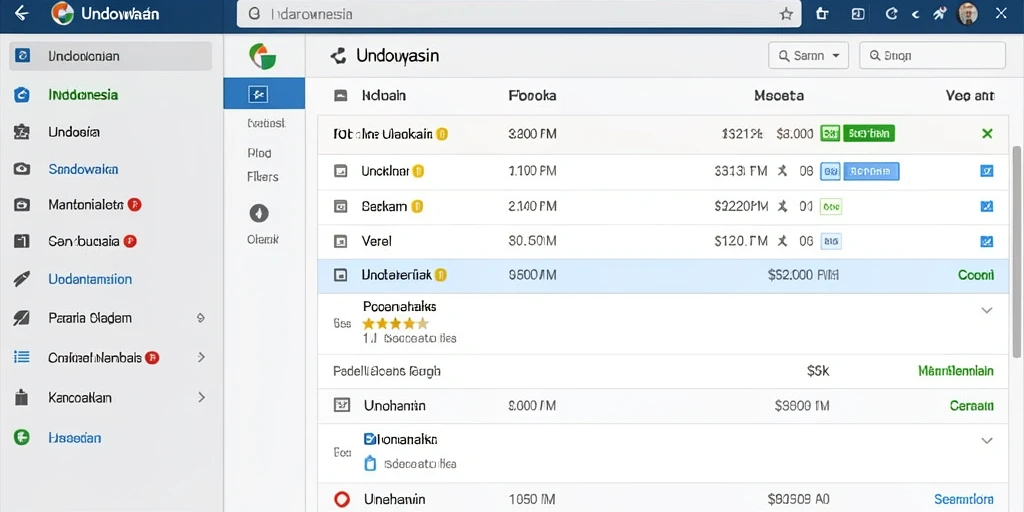The width and height of the screenshot is (1024, 512).
Task: Open the Samn dropdown
Action: coord(808,56)
